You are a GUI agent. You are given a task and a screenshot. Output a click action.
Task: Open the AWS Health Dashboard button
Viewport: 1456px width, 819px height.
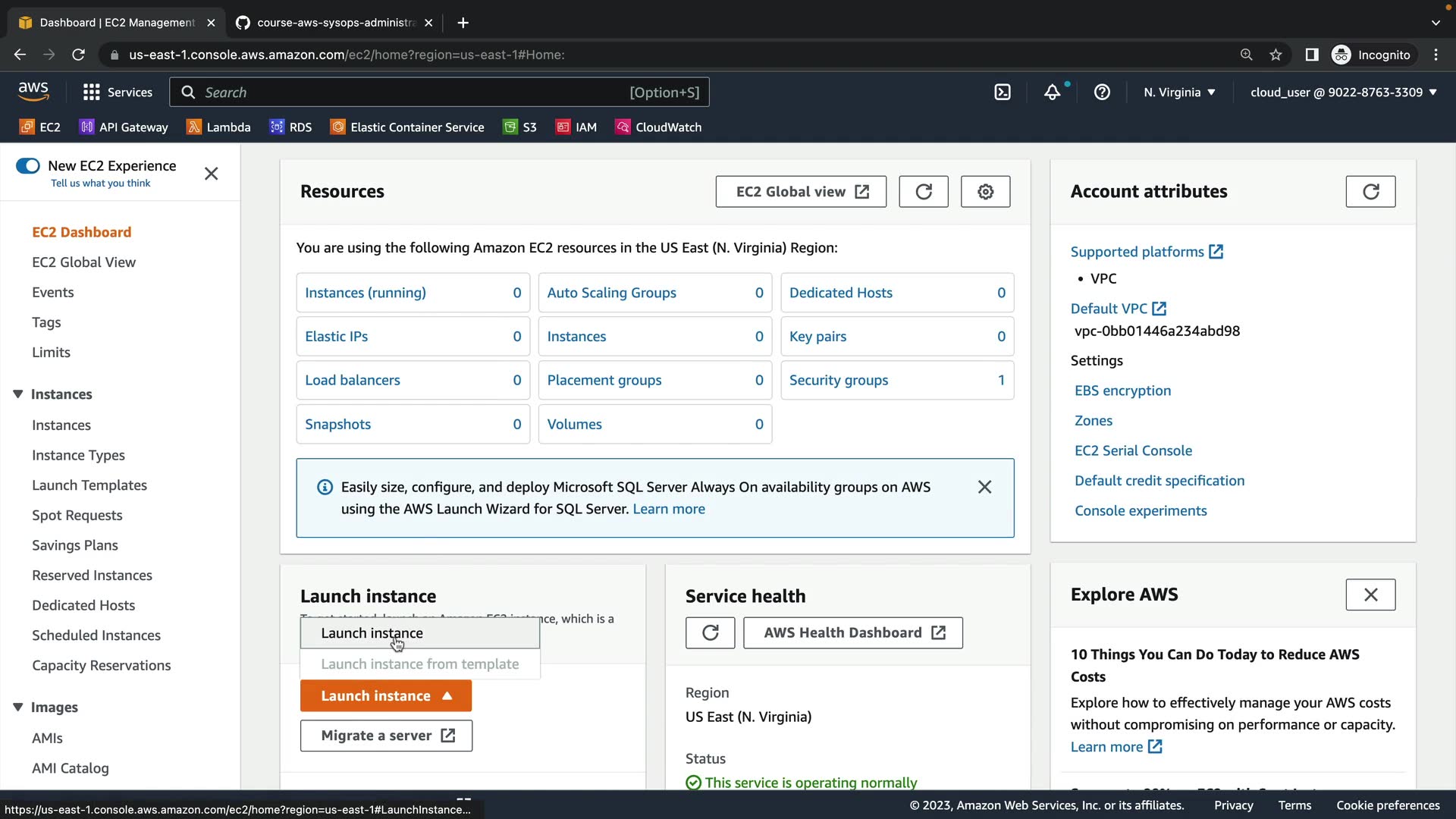coord(853,632)
